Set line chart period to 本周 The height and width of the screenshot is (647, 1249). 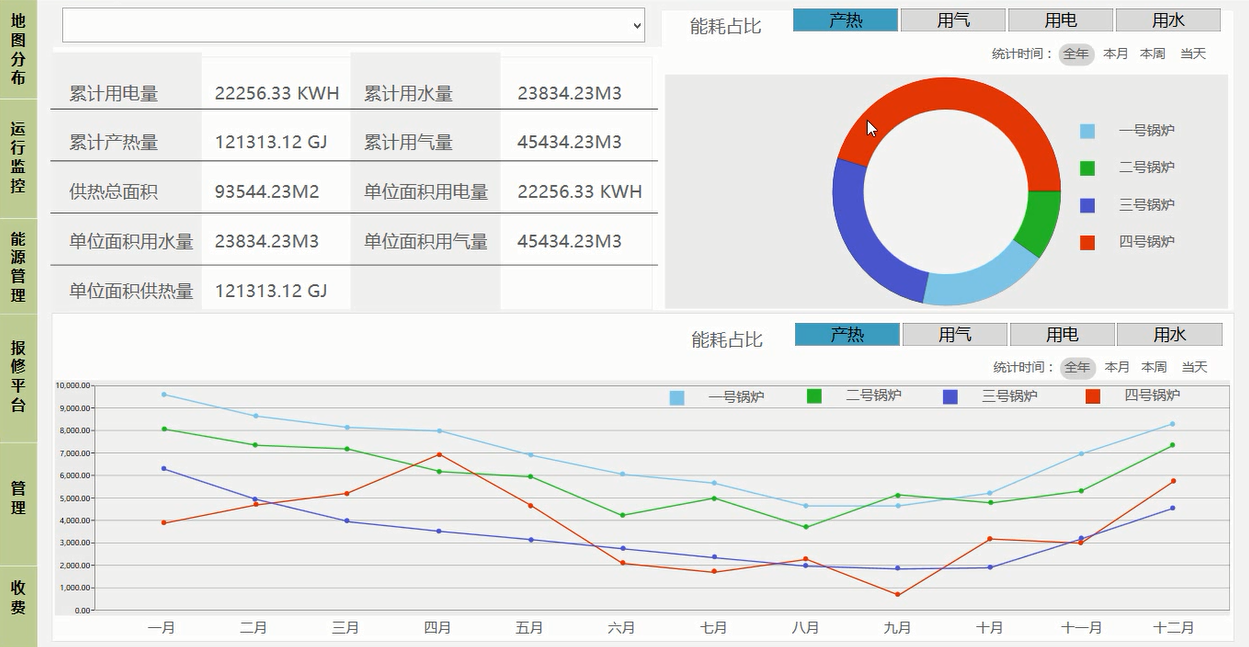(x=1154, y=367)
